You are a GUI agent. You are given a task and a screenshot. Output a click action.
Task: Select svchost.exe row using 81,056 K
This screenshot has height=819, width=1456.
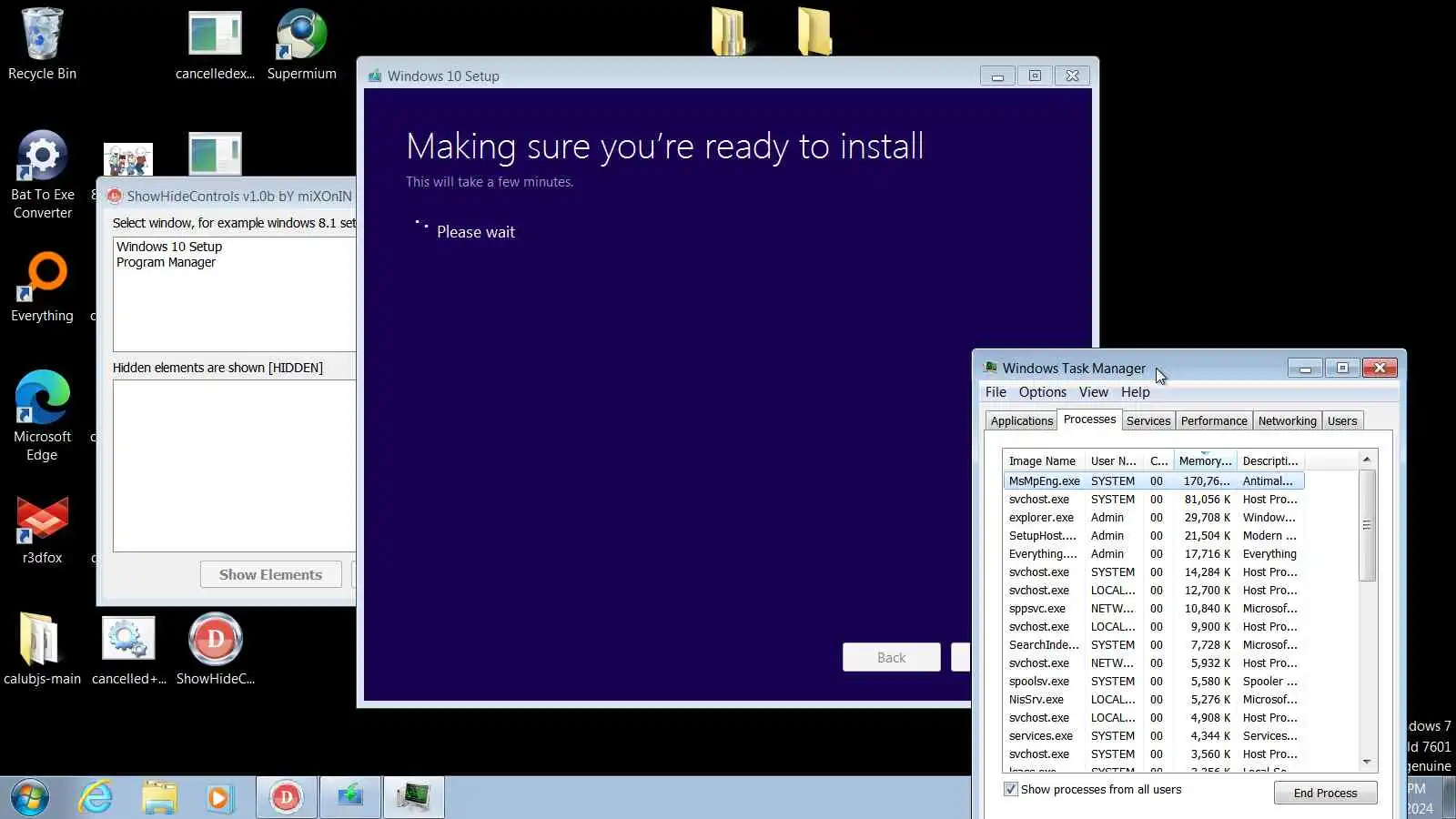click(x=1153, y=499)
